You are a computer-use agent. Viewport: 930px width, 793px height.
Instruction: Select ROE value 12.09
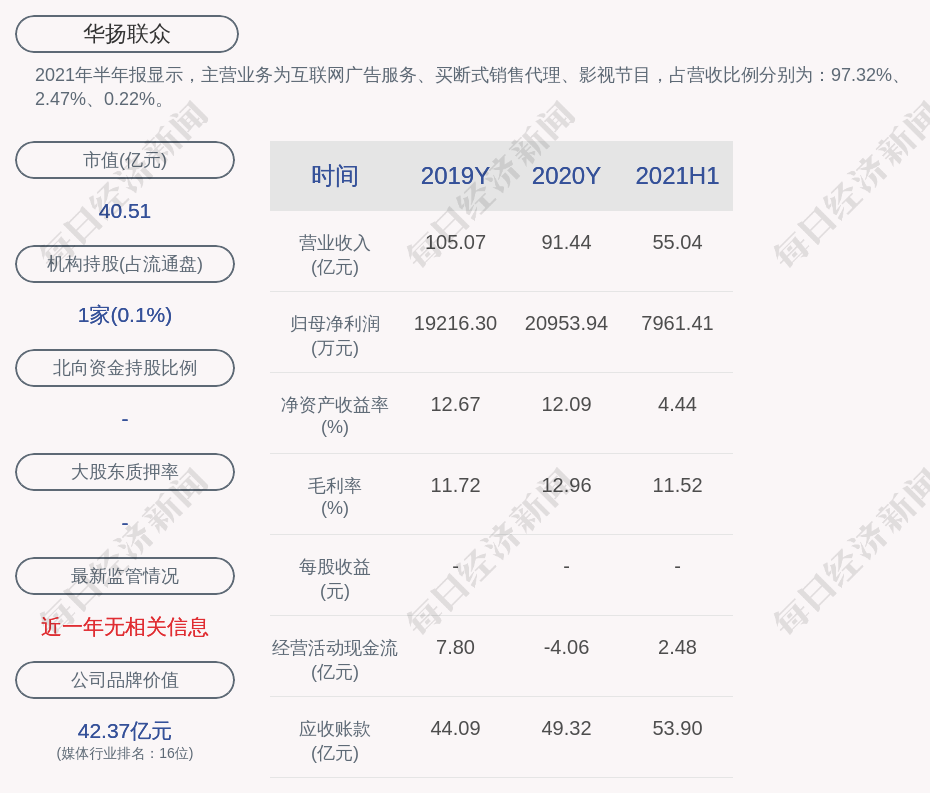pyautogui.click(x=566, y=405)
